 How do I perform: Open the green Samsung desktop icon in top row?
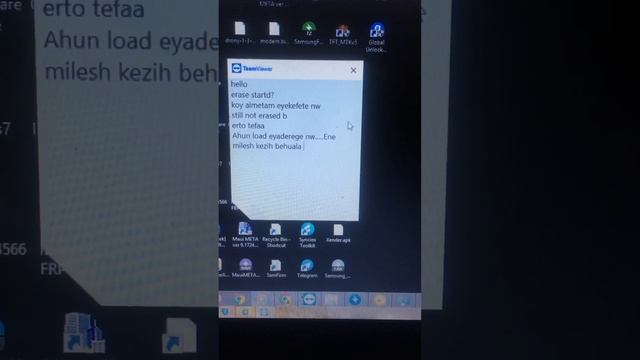tap(309, 33)
